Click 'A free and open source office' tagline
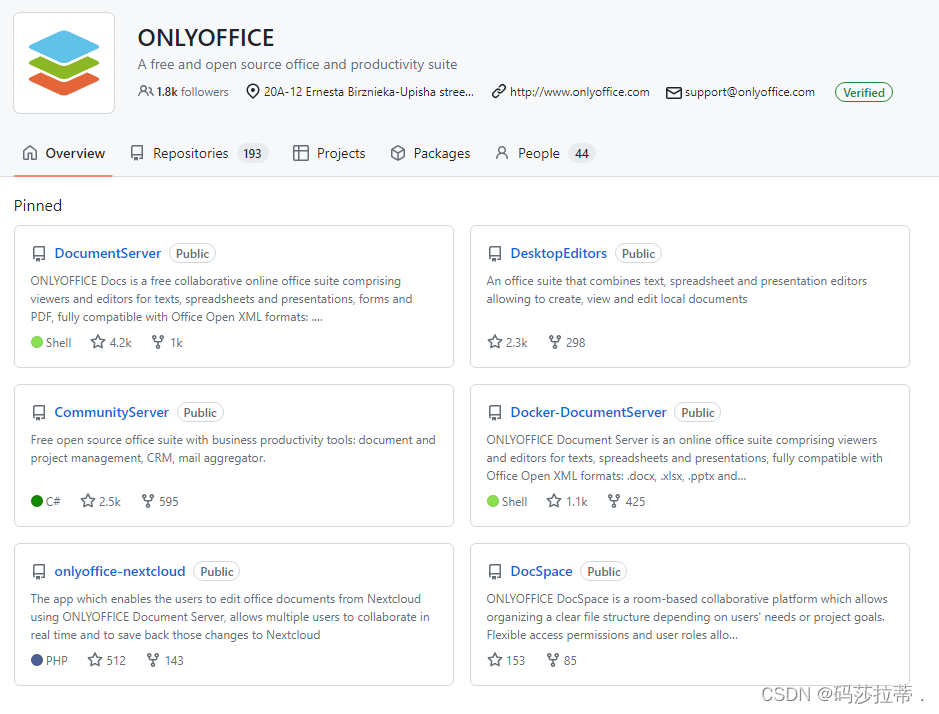 click(x=298, y=64)
